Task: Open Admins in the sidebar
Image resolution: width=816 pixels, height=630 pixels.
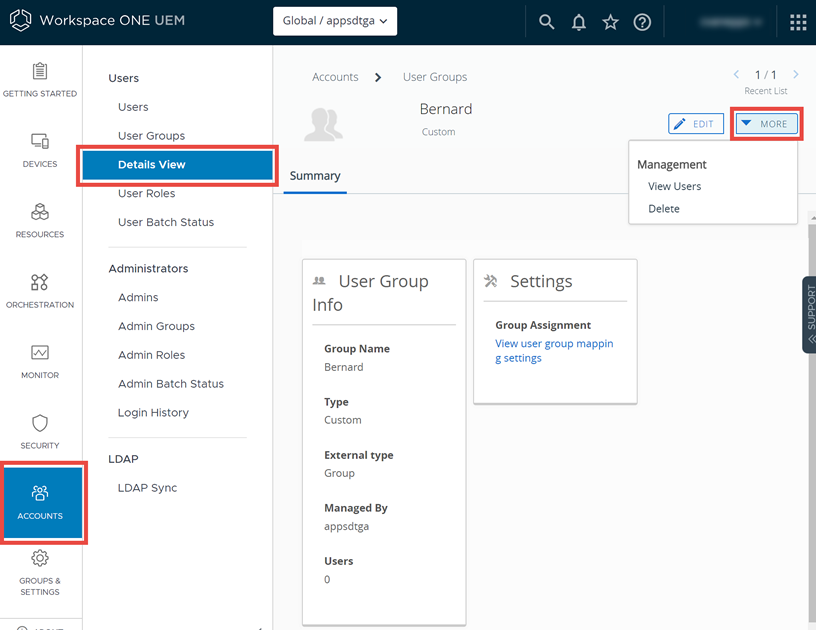Action: pyautogui.click(x=138, y=297)
